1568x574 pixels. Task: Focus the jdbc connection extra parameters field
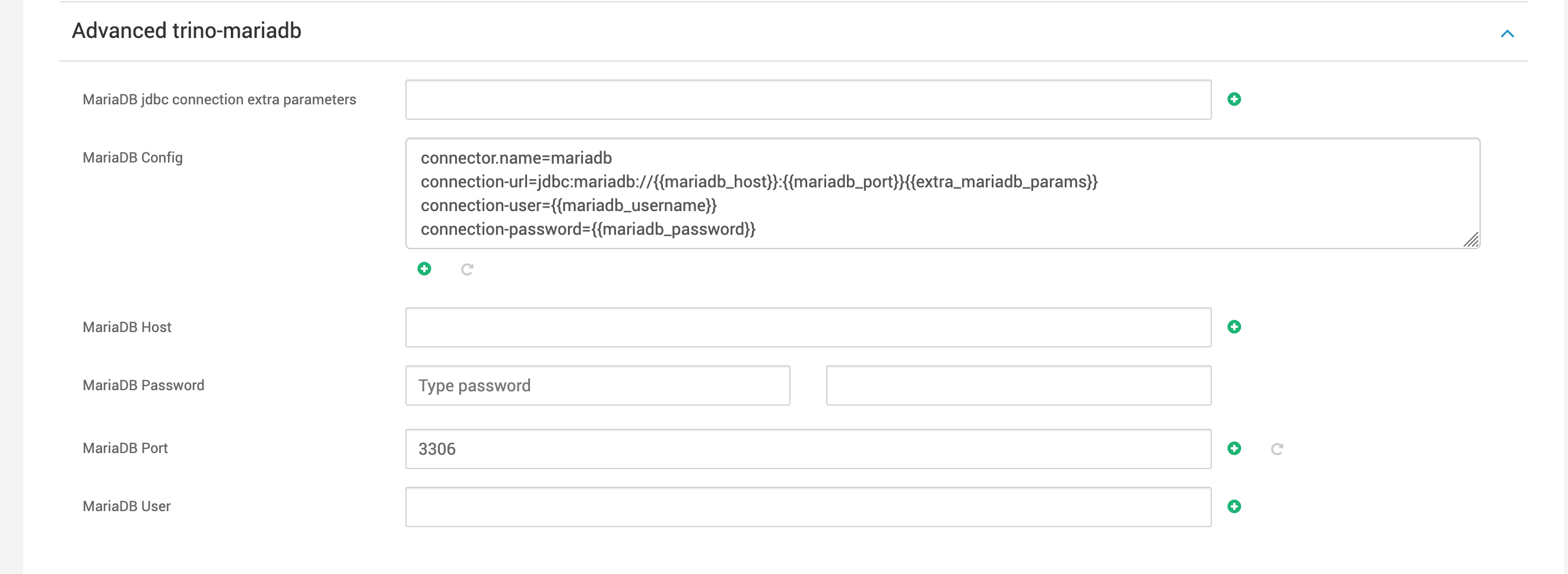point(808,100)
